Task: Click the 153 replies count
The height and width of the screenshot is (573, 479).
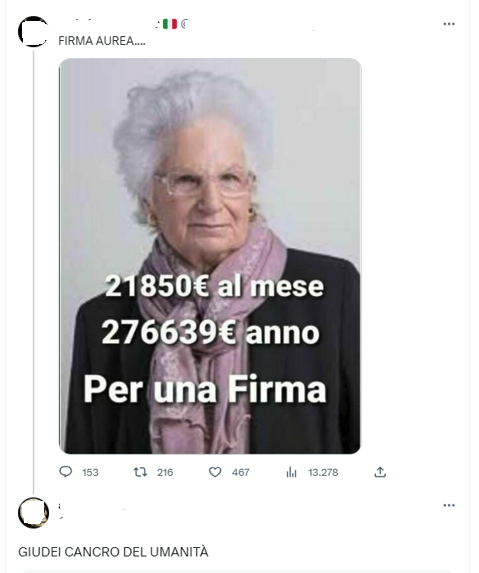Action: [90, 473]
